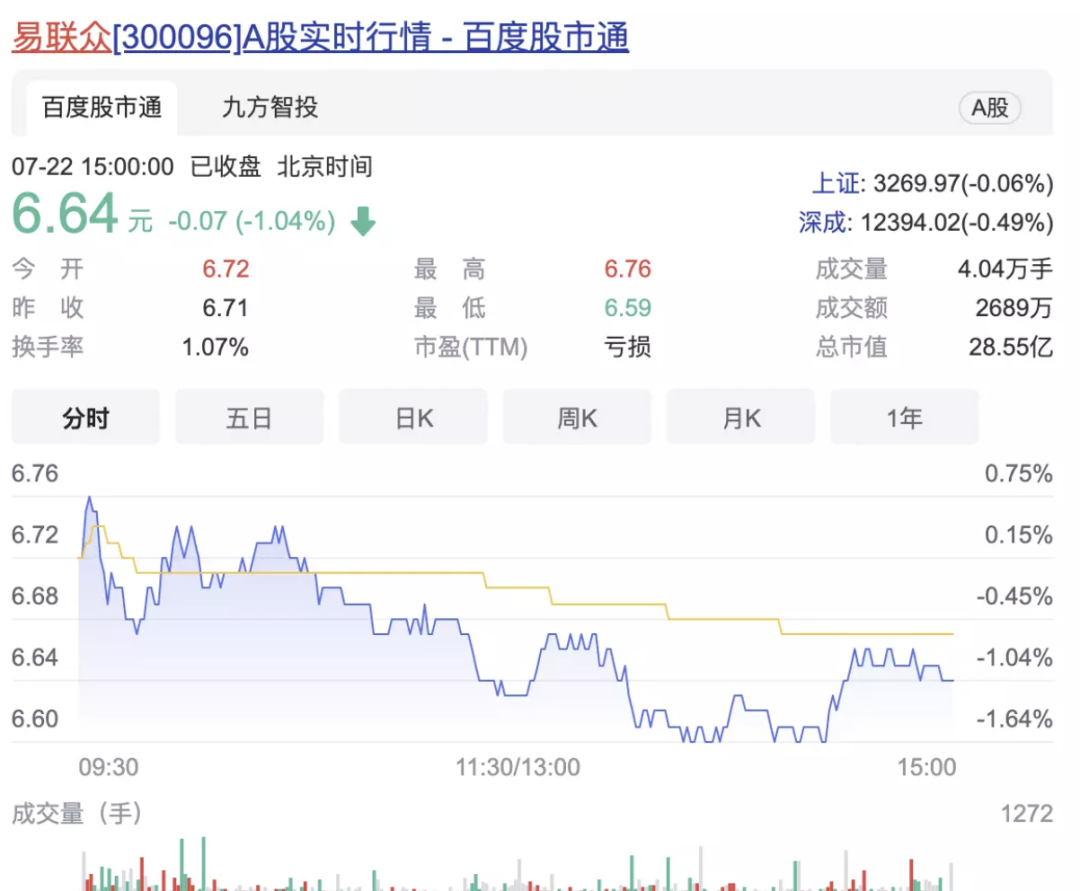The width and height of the screenshot is (1080, 891).
Task: Select the 月K monthly chart
Action: coord(741,417)
